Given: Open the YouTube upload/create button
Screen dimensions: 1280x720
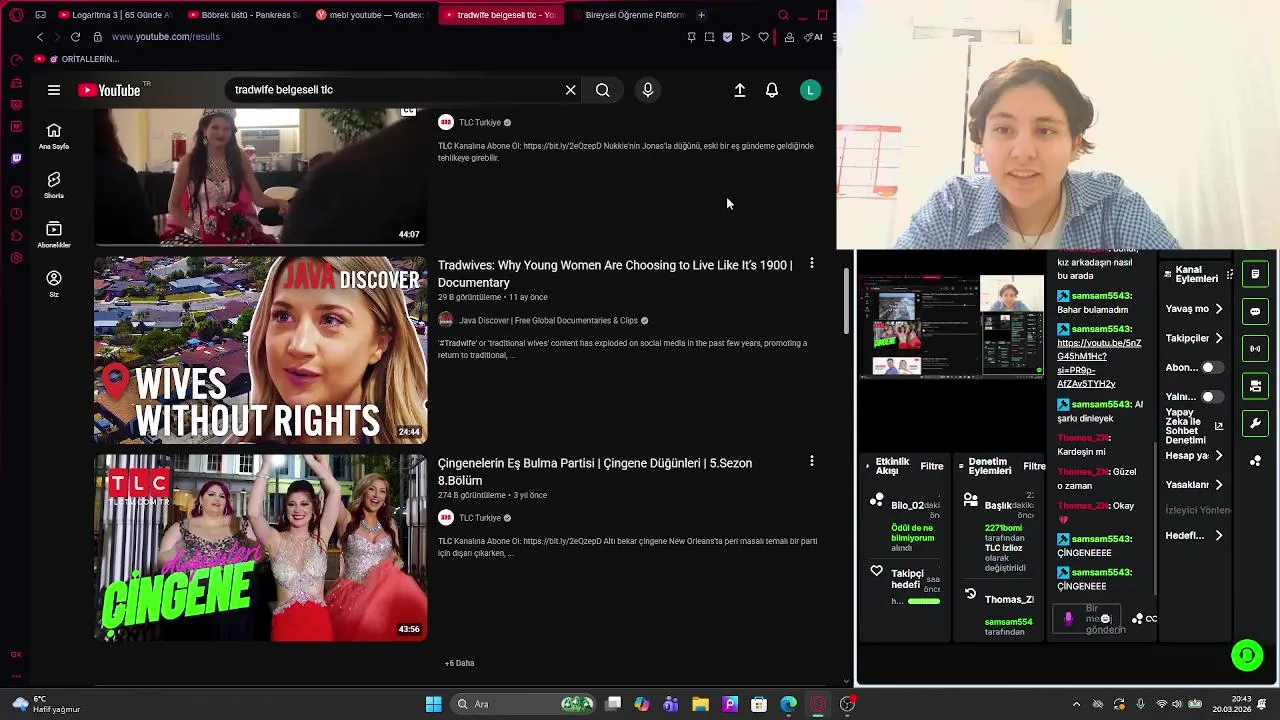Looking at the screenshot, I should (740, 90).
